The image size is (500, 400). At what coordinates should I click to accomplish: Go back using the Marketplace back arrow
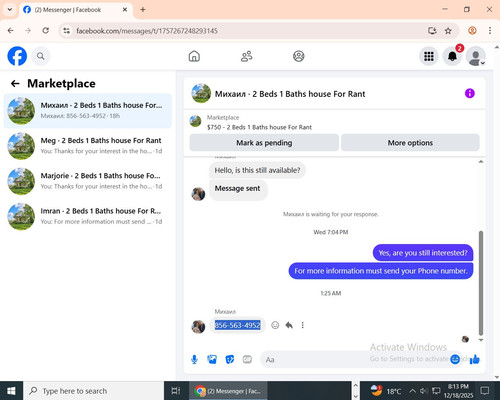[x=15, y=83]
